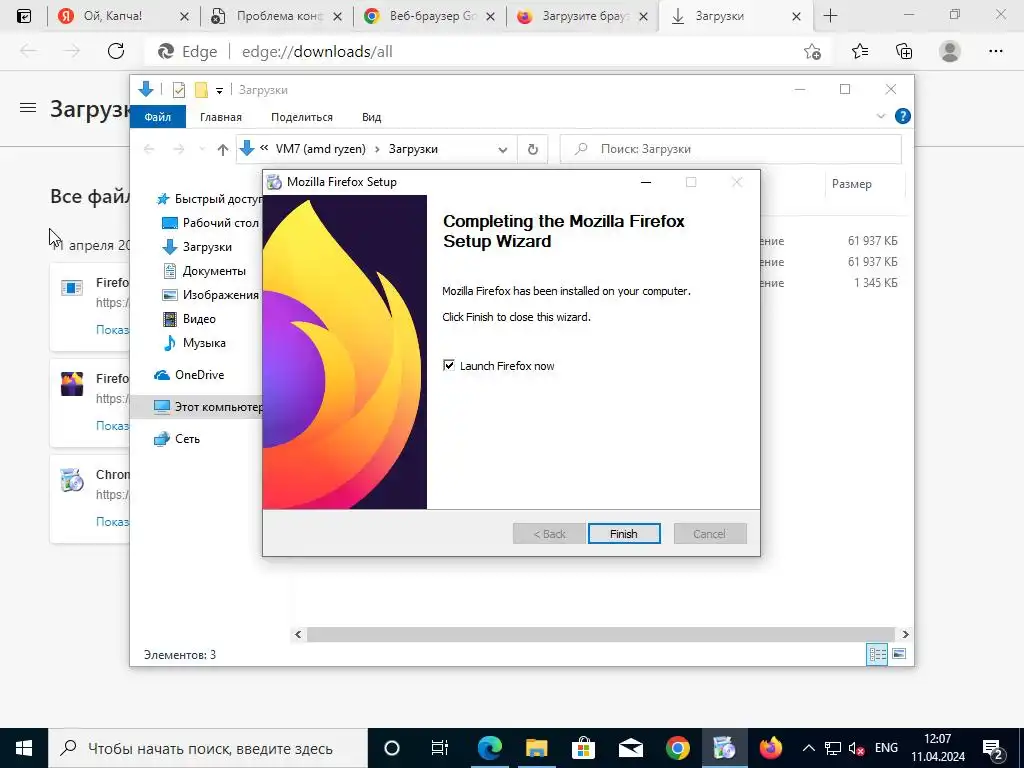
Task: Open Microsoft Store from taskbar
Action: click(x=583, y=748)
